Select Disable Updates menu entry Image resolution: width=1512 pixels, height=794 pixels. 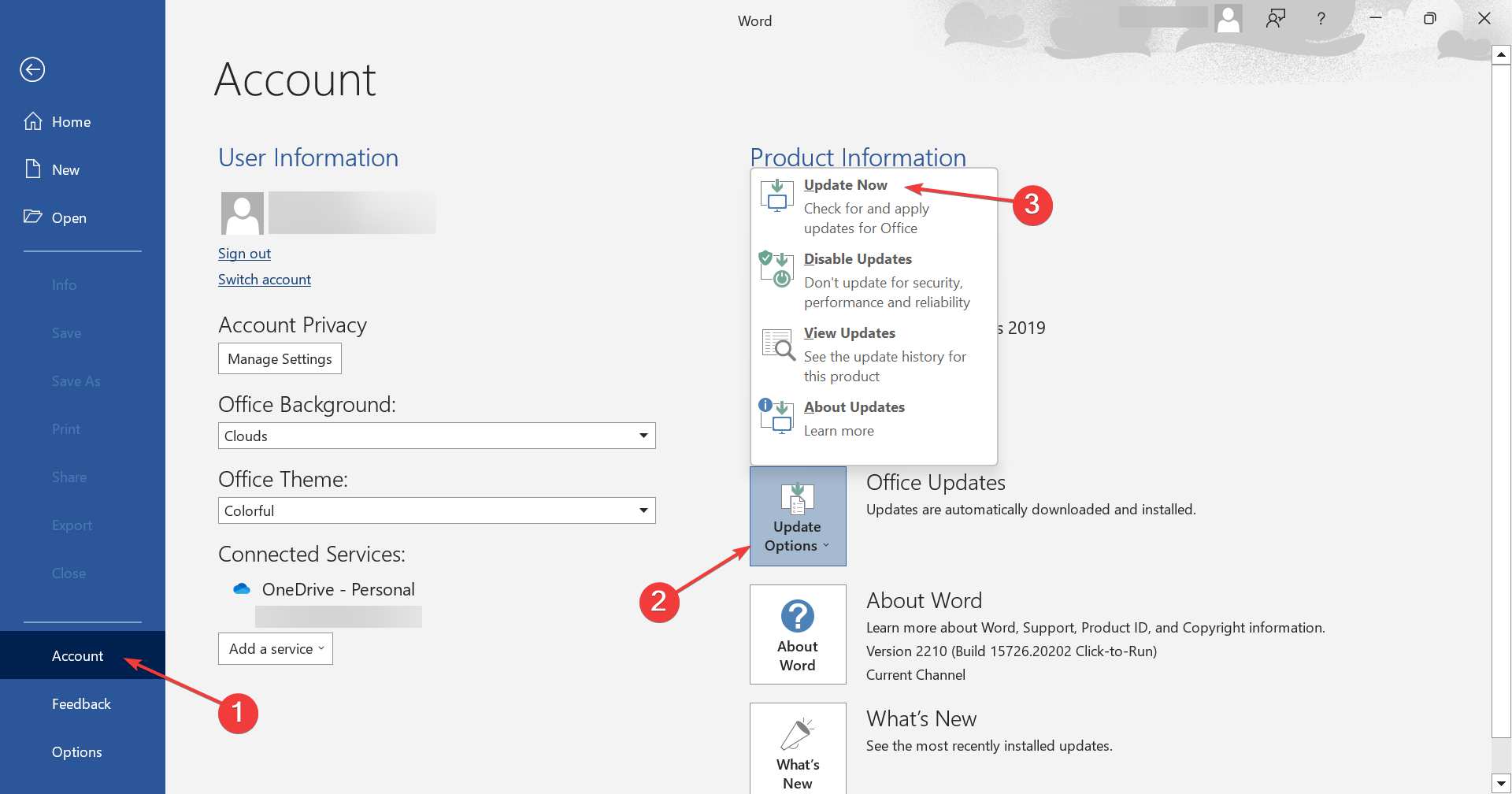[x=874, y=280]
